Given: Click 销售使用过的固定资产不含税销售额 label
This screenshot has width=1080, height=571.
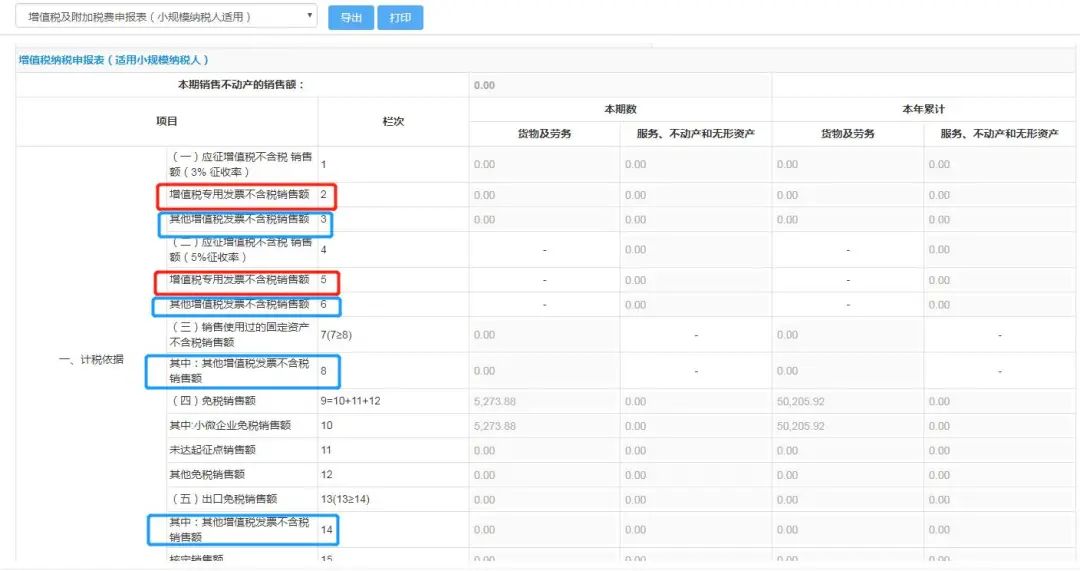Looking at the screenshot, I should (239, 335).
